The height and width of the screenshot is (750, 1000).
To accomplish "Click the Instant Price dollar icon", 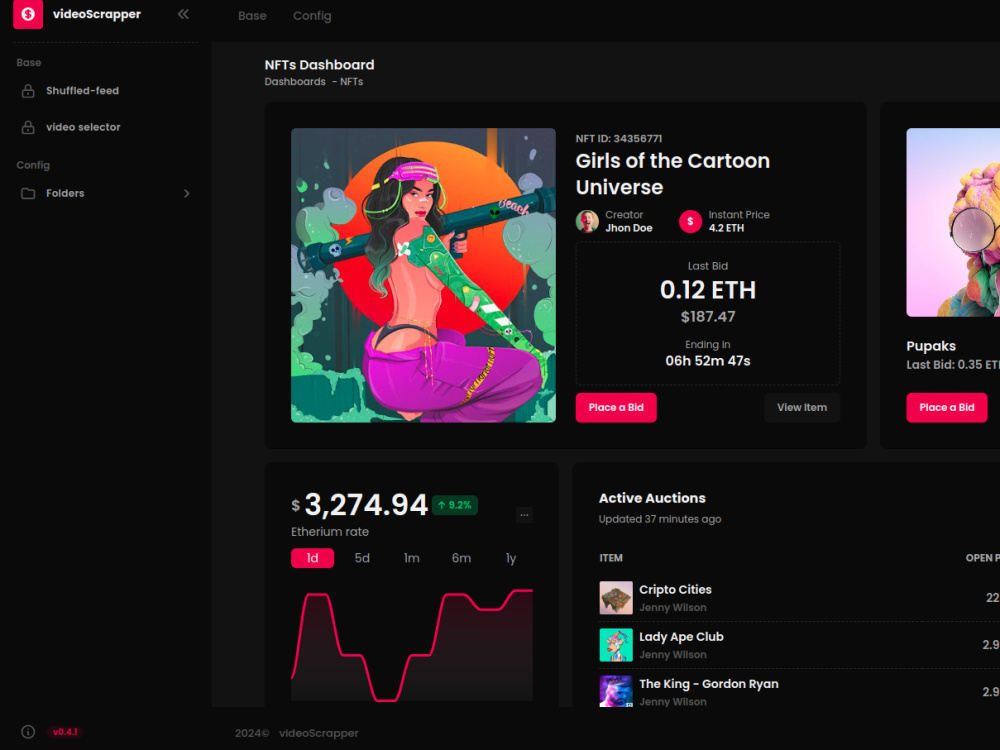I will tap(690, 221).
